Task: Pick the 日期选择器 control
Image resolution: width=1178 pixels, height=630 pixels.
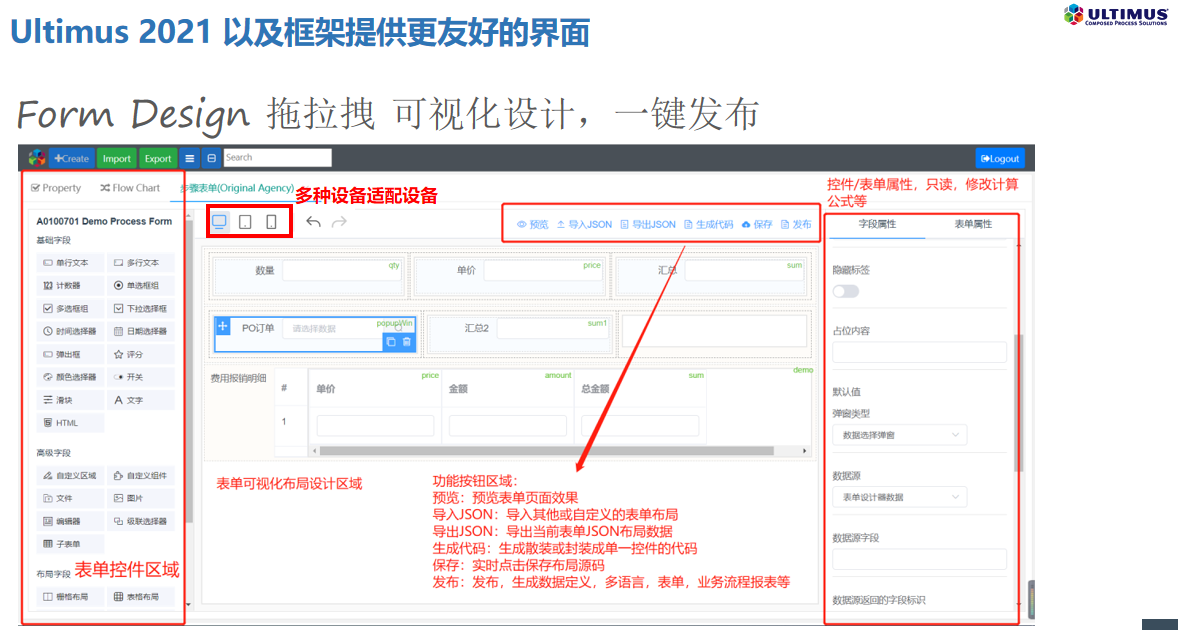Action: 140,331
